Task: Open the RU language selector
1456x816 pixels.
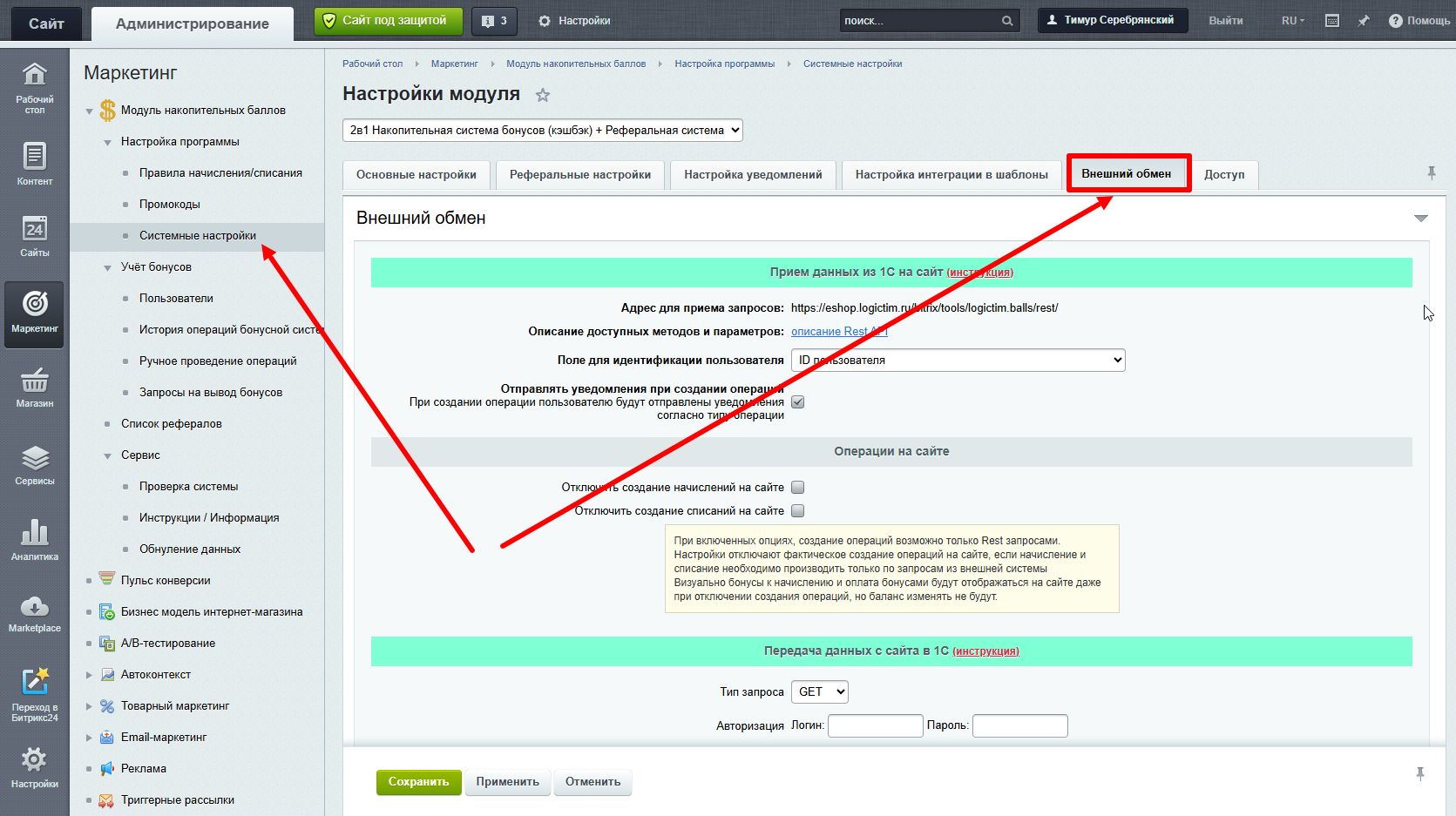Action: click(x=1293, y=20)
